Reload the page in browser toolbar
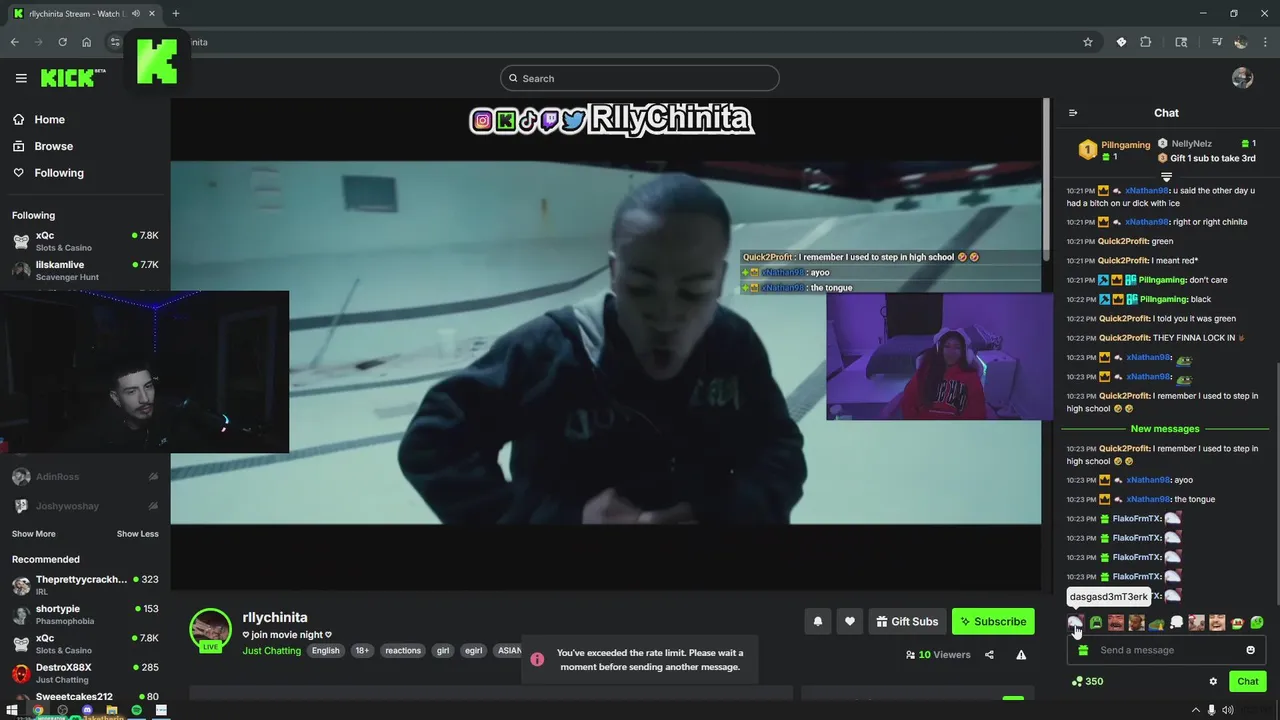Image resolution: width=1280 pixels, height=720 pixels. 62,42
